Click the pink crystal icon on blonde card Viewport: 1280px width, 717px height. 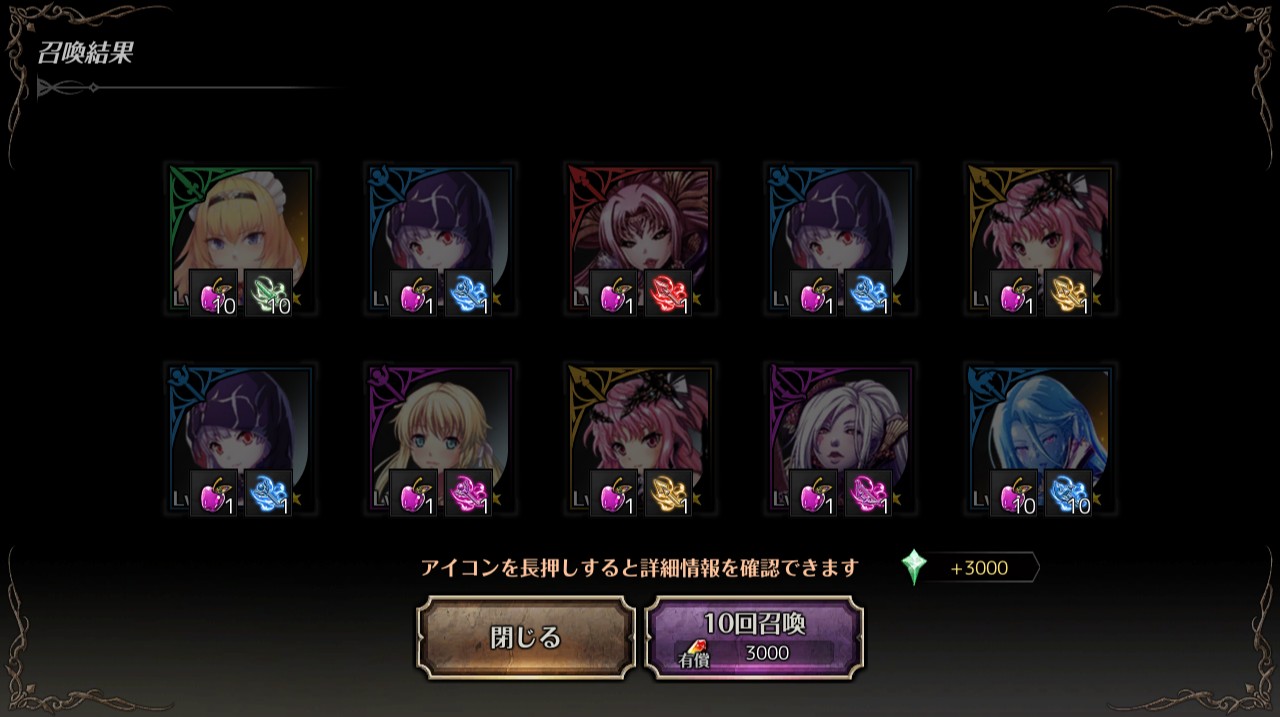[469, 494]
